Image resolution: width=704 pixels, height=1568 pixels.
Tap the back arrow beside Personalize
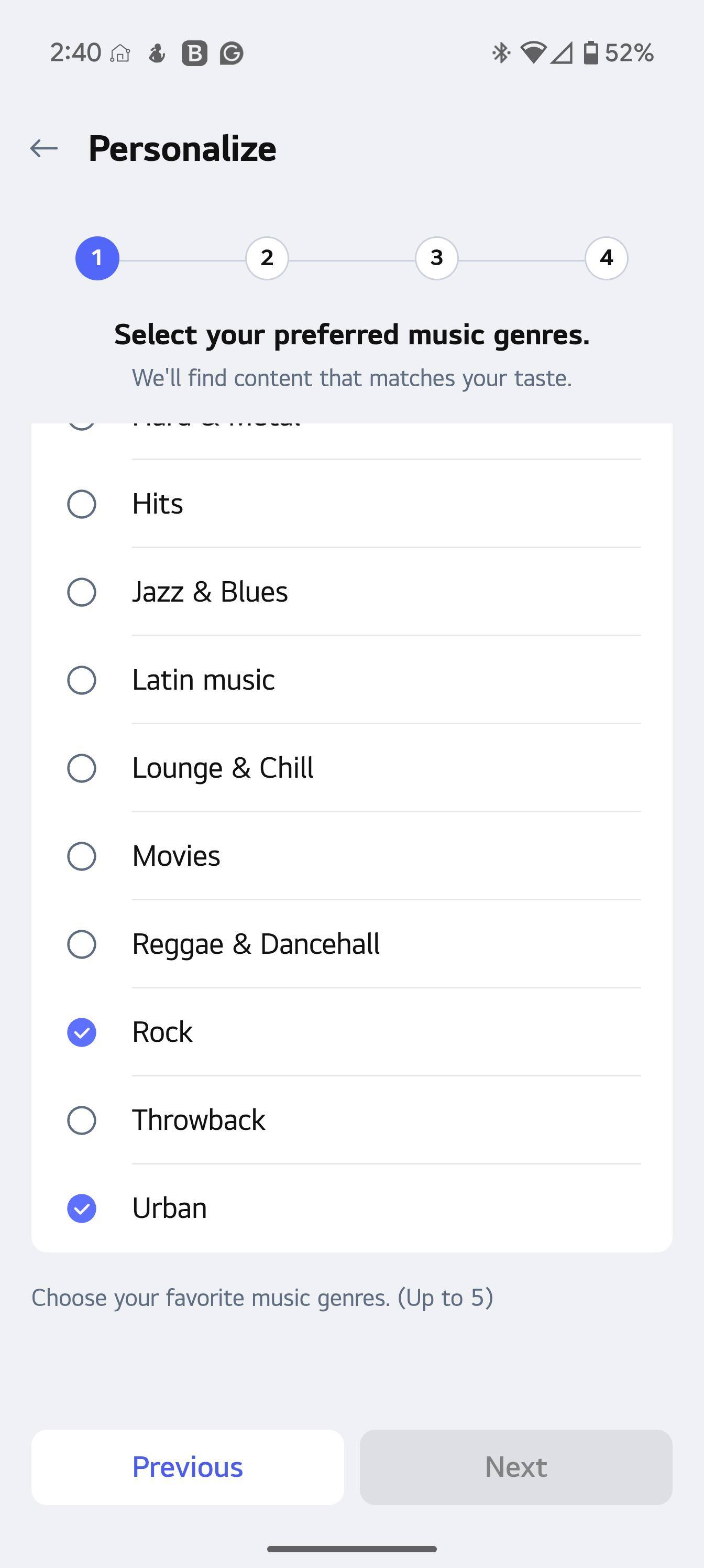(x=44, y=148)
